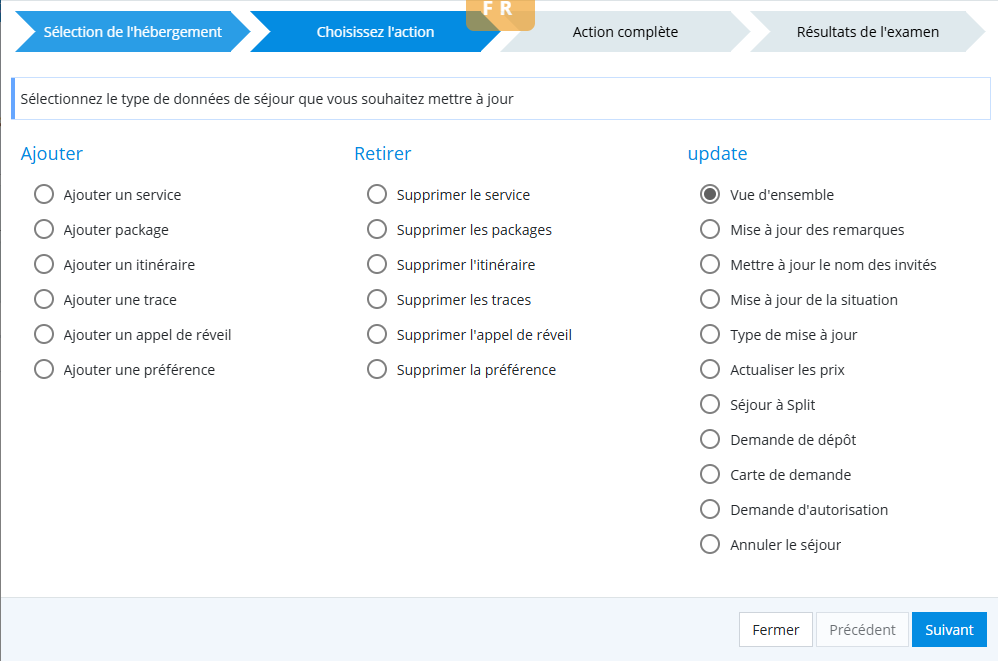
Task: Click the 'Suivant' button
Action: (948, 630)
